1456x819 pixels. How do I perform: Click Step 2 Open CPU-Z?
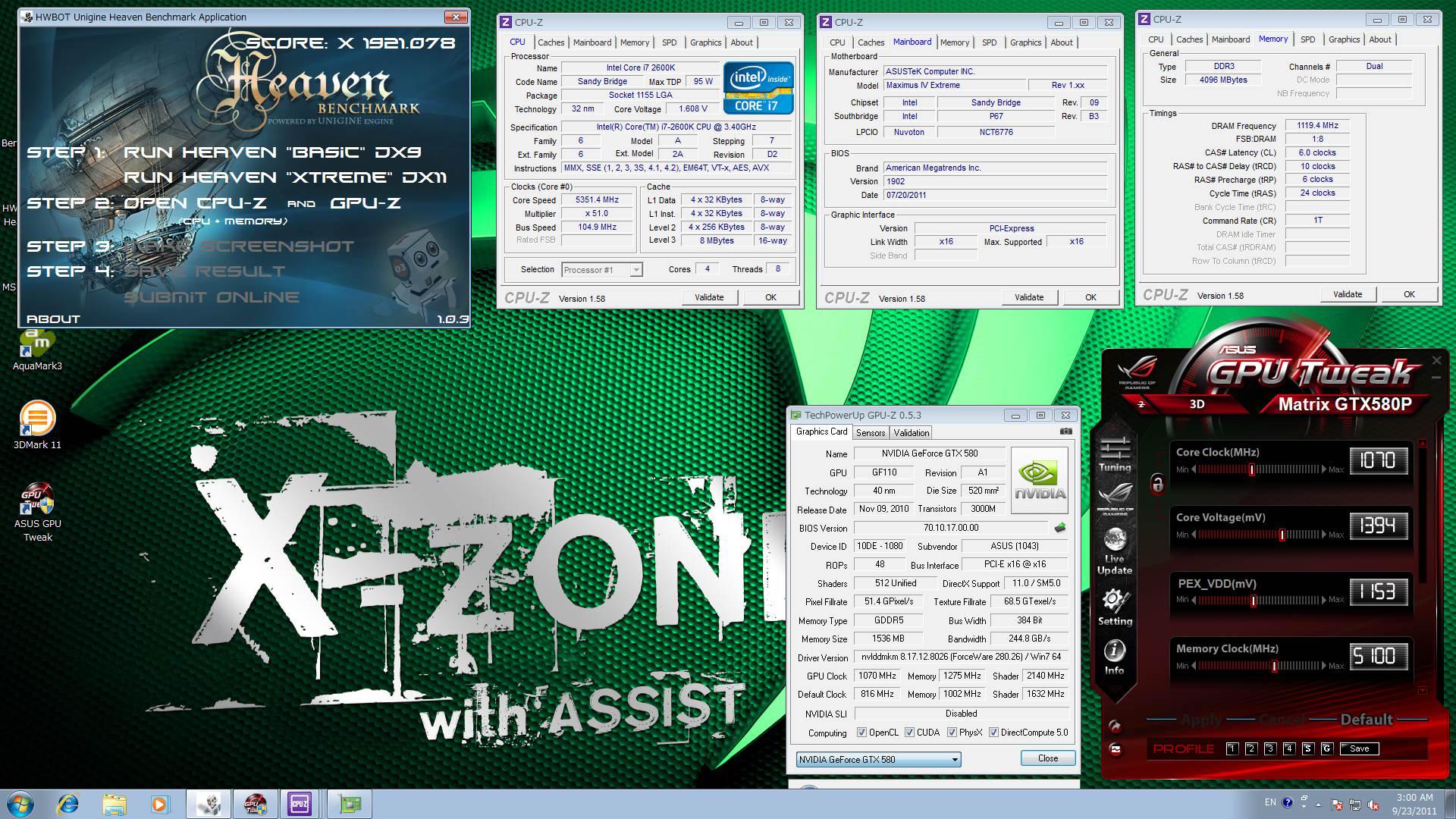(x=196, y=202)
